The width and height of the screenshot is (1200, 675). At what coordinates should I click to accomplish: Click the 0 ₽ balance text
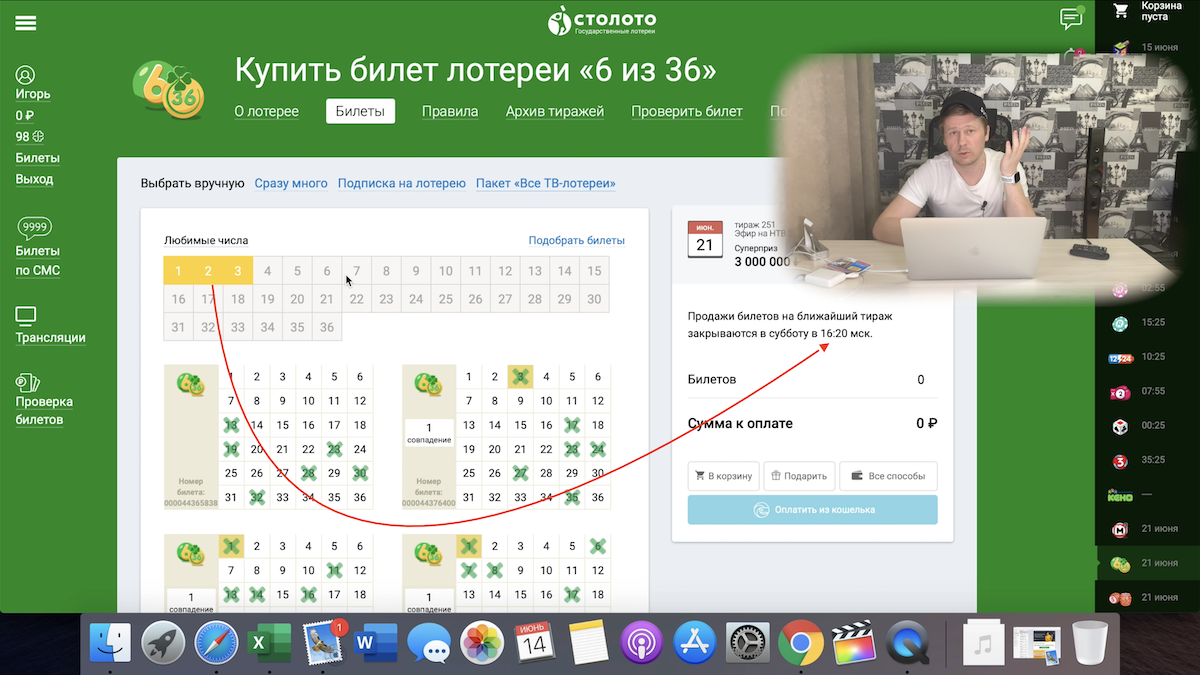[x=24, y=115]
